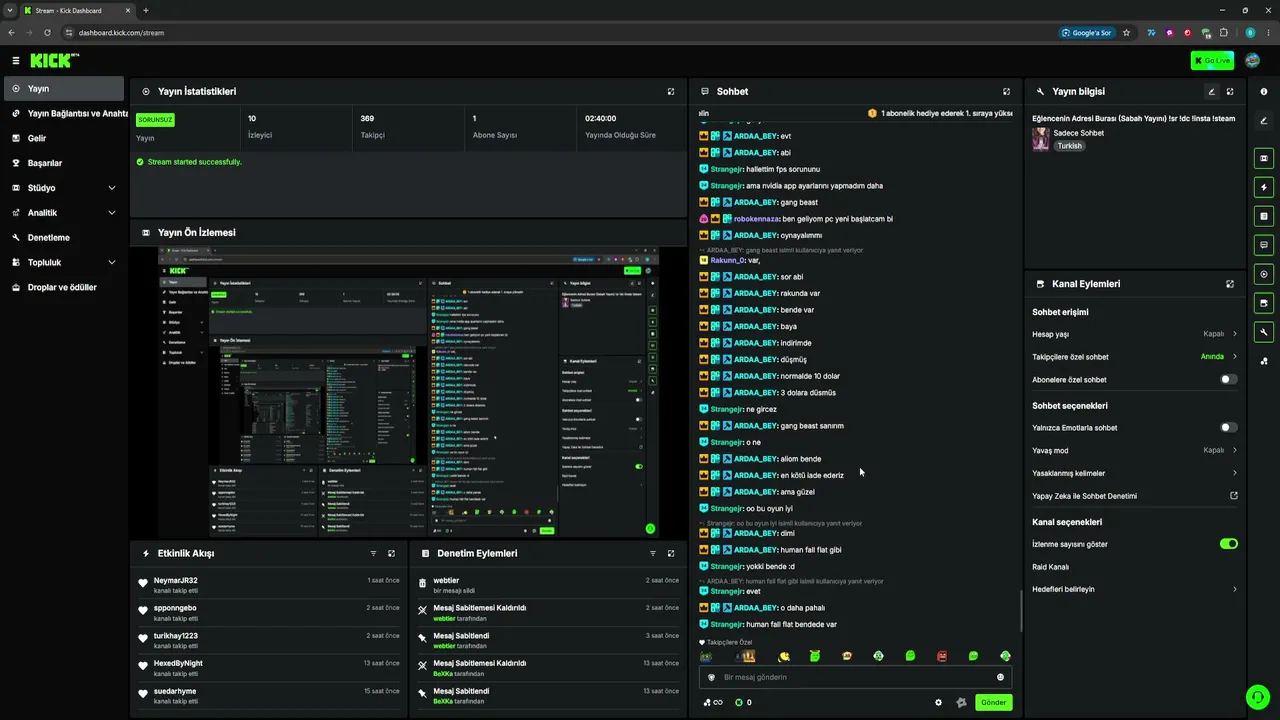
Task: Expand the Stüdyo sidebar section
Action: point(65,188)
